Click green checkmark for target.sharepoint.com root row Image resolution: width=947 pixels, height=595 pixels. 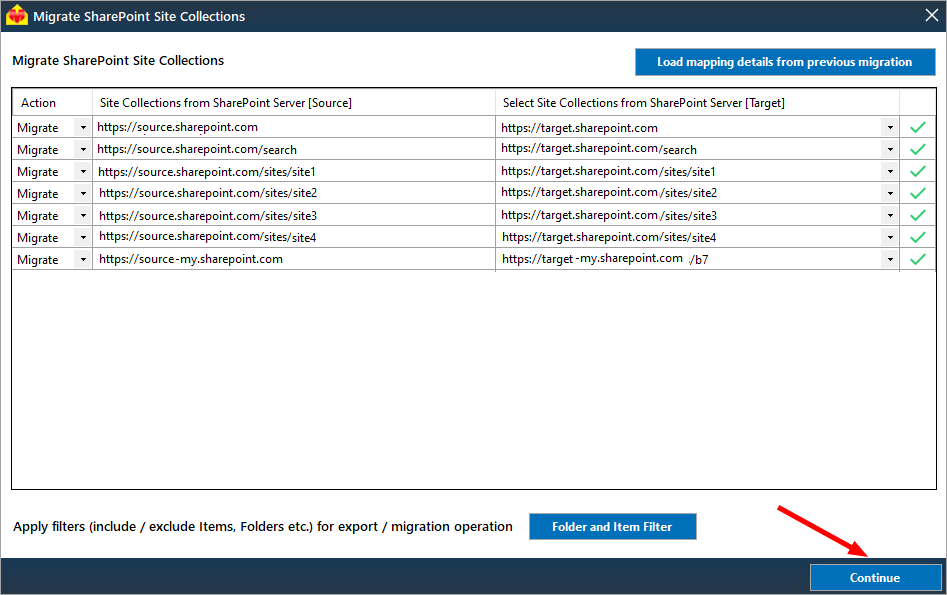click(917, 127)
